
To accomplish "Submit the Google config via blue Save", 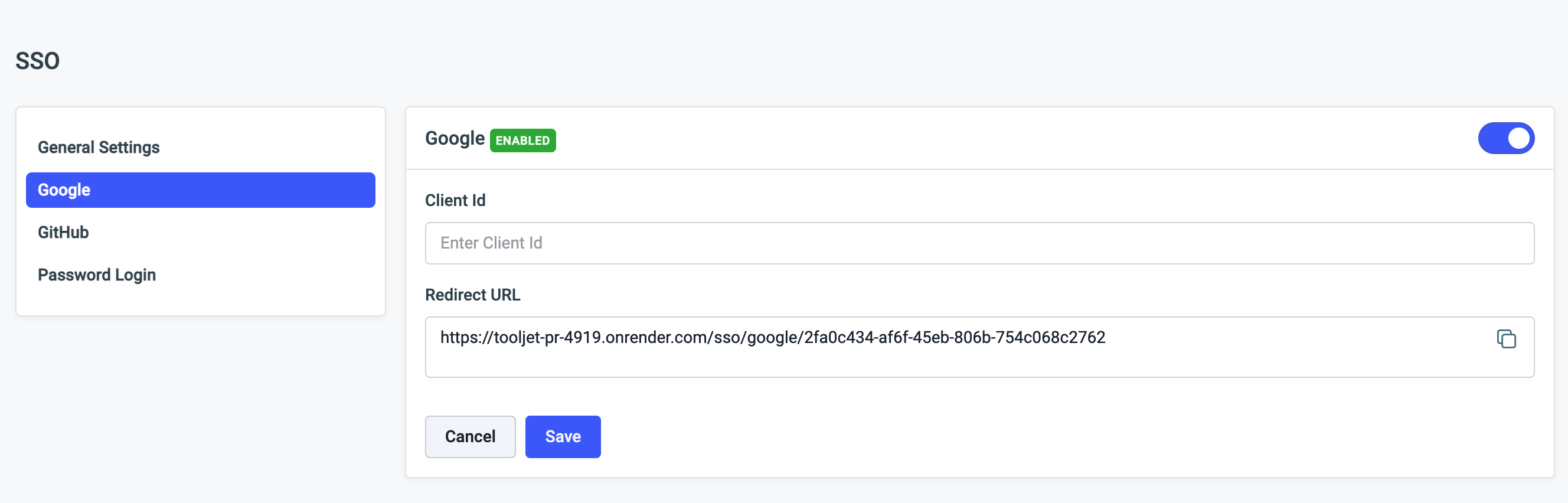I will [563, 437].
